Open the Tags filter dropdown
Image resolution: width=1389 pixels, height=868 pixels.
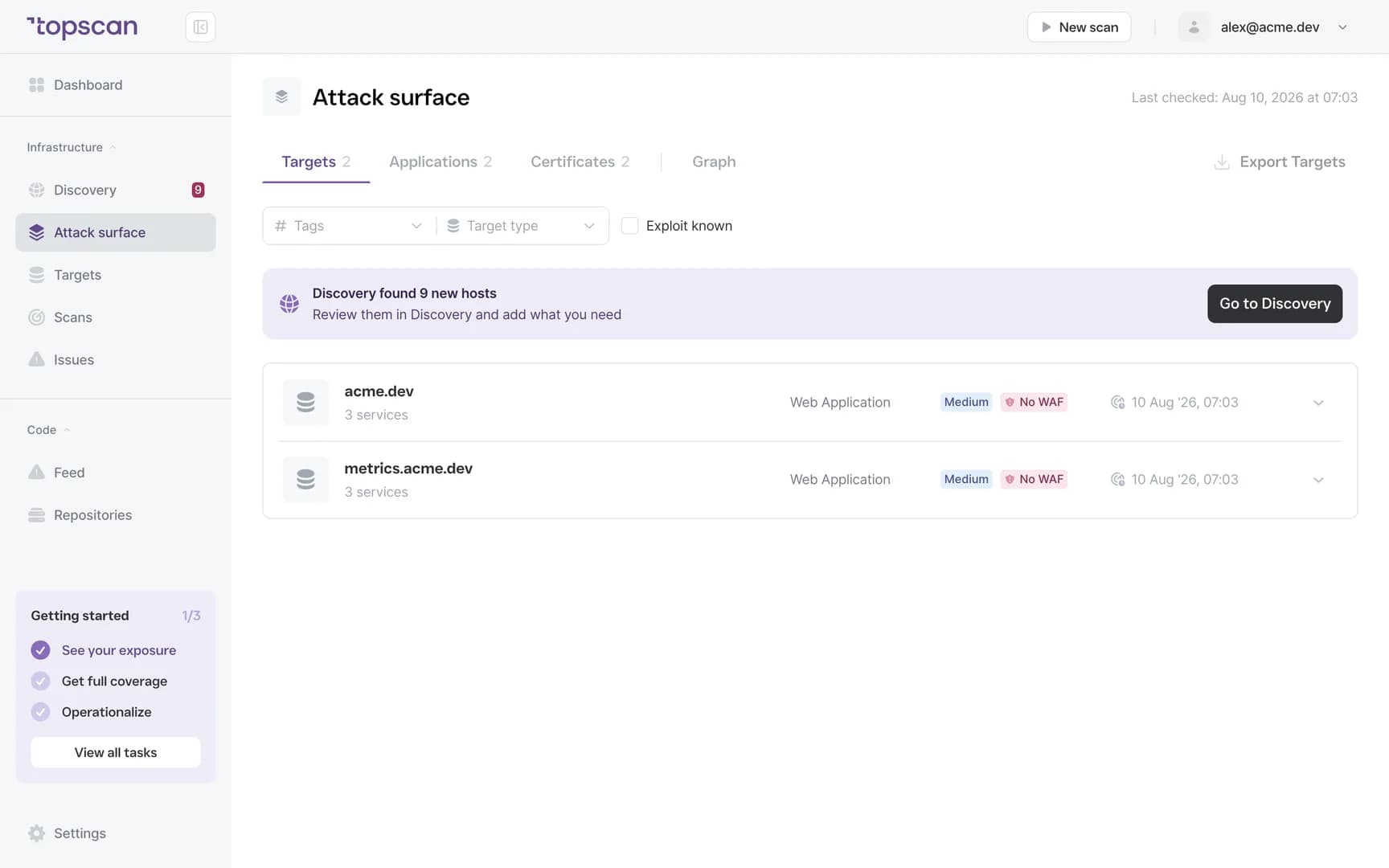[x=349, y=226]
